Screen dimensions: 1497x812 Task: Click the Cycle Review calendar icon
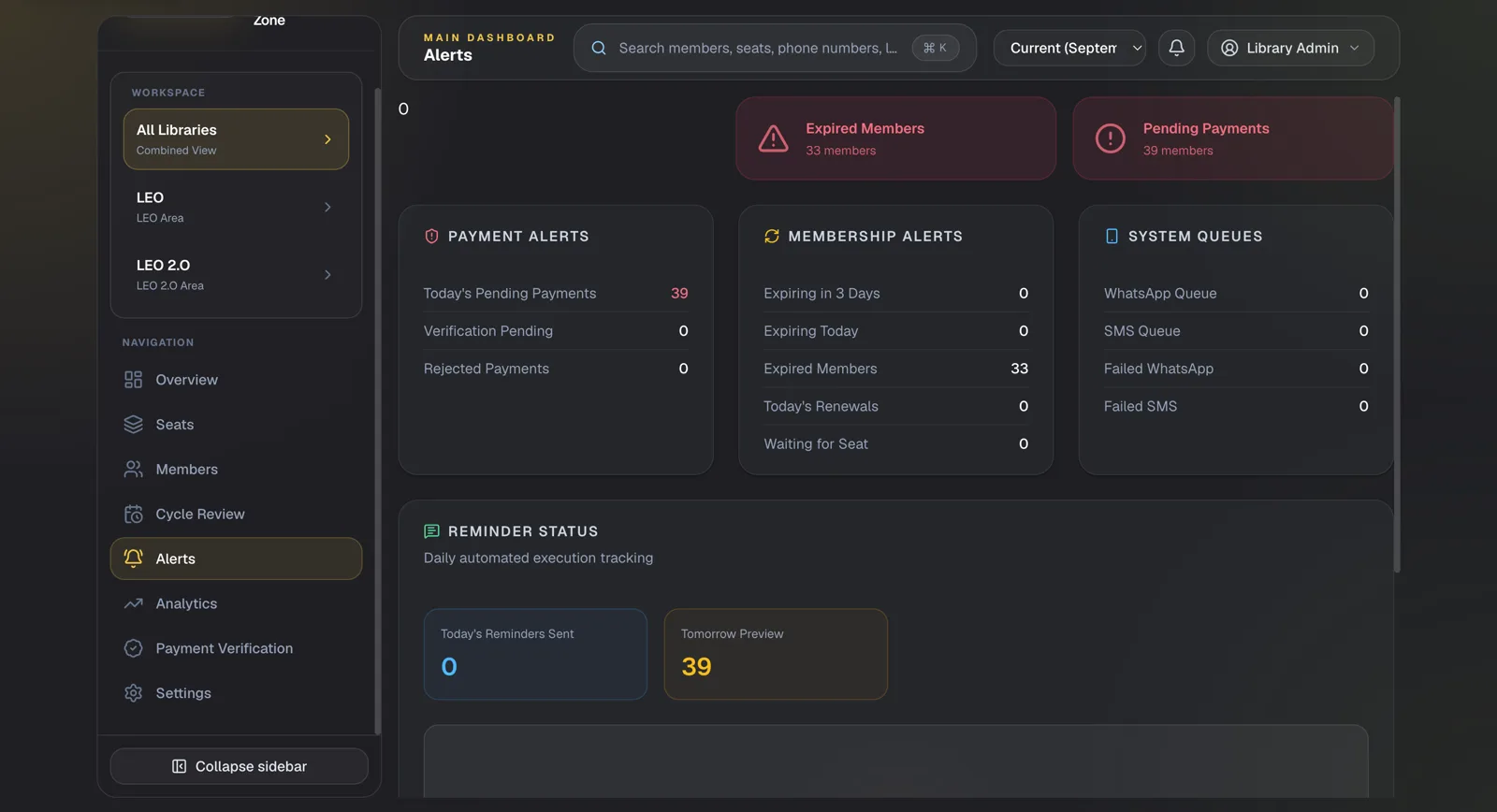click(x=134, y=515)
